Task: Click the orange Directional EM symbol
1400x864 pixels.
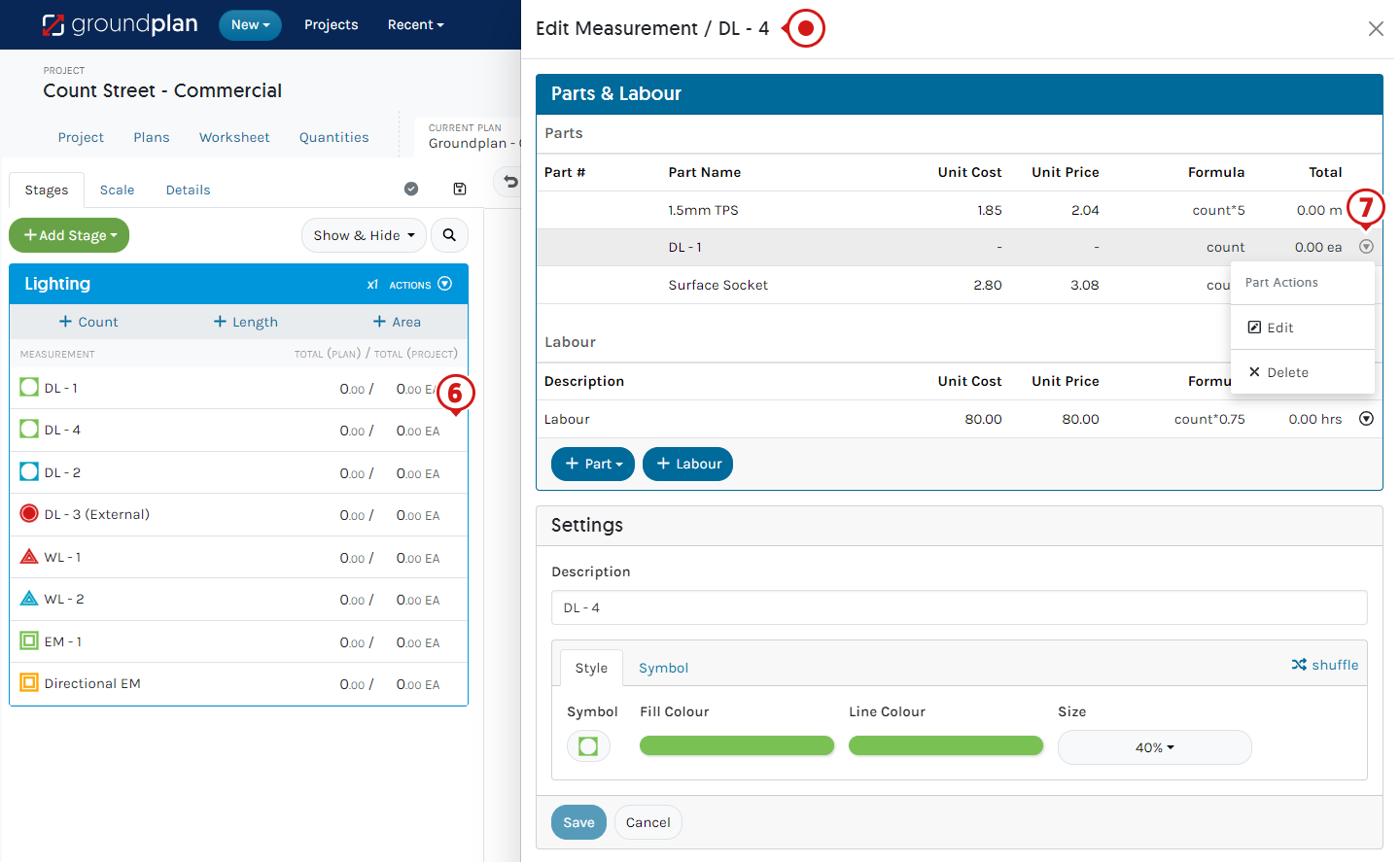Action: click(x=29, y=683)
